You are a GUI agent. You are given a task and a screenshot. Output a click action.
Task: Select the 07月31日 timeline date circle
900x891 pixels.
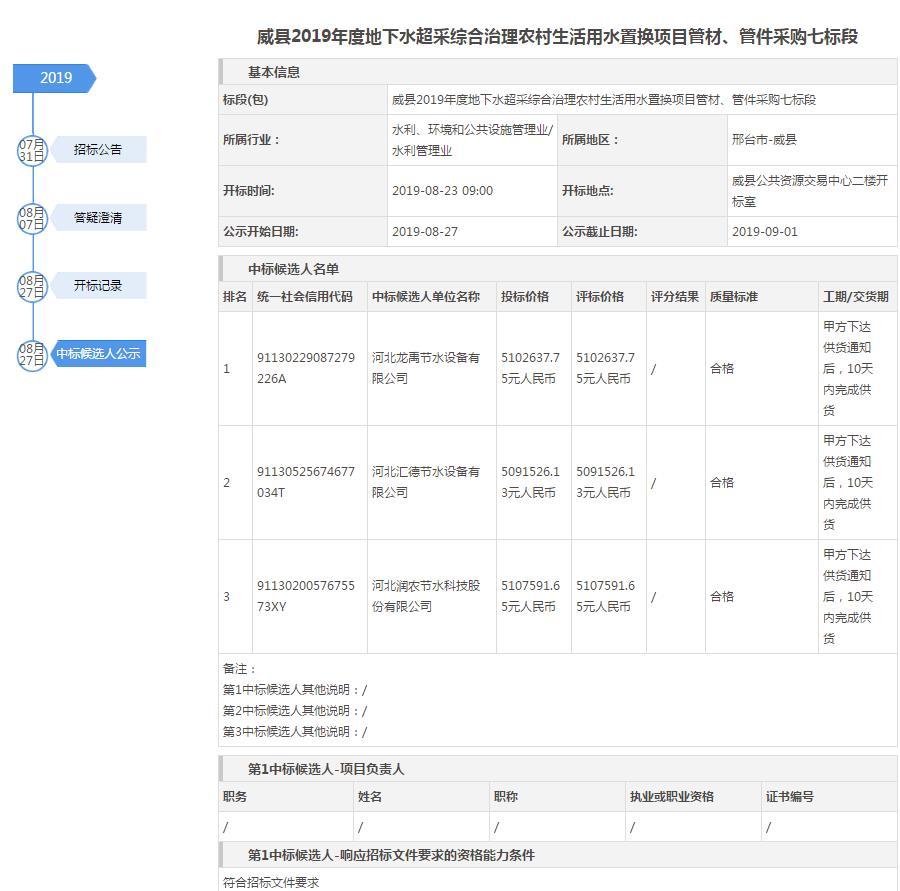pos(32,150)
